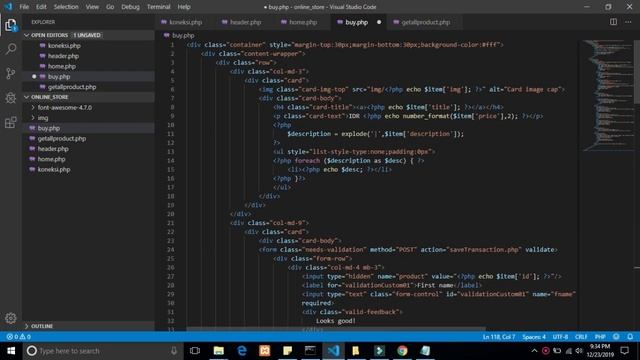The height and width of the screenshot is (360, 640).
Task: Select the buy.php tab
Action: (x=356, y=22)
